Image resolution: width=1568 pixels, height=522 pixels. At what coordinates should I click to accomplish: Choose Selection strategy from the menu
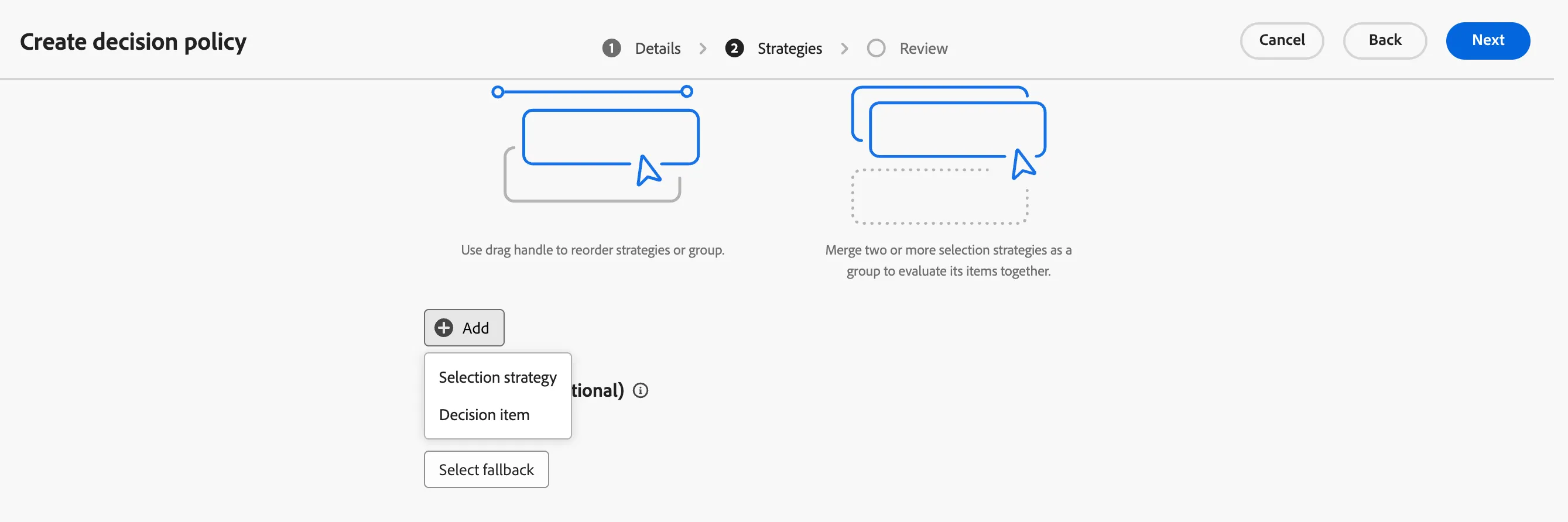(x=497, y=377)
